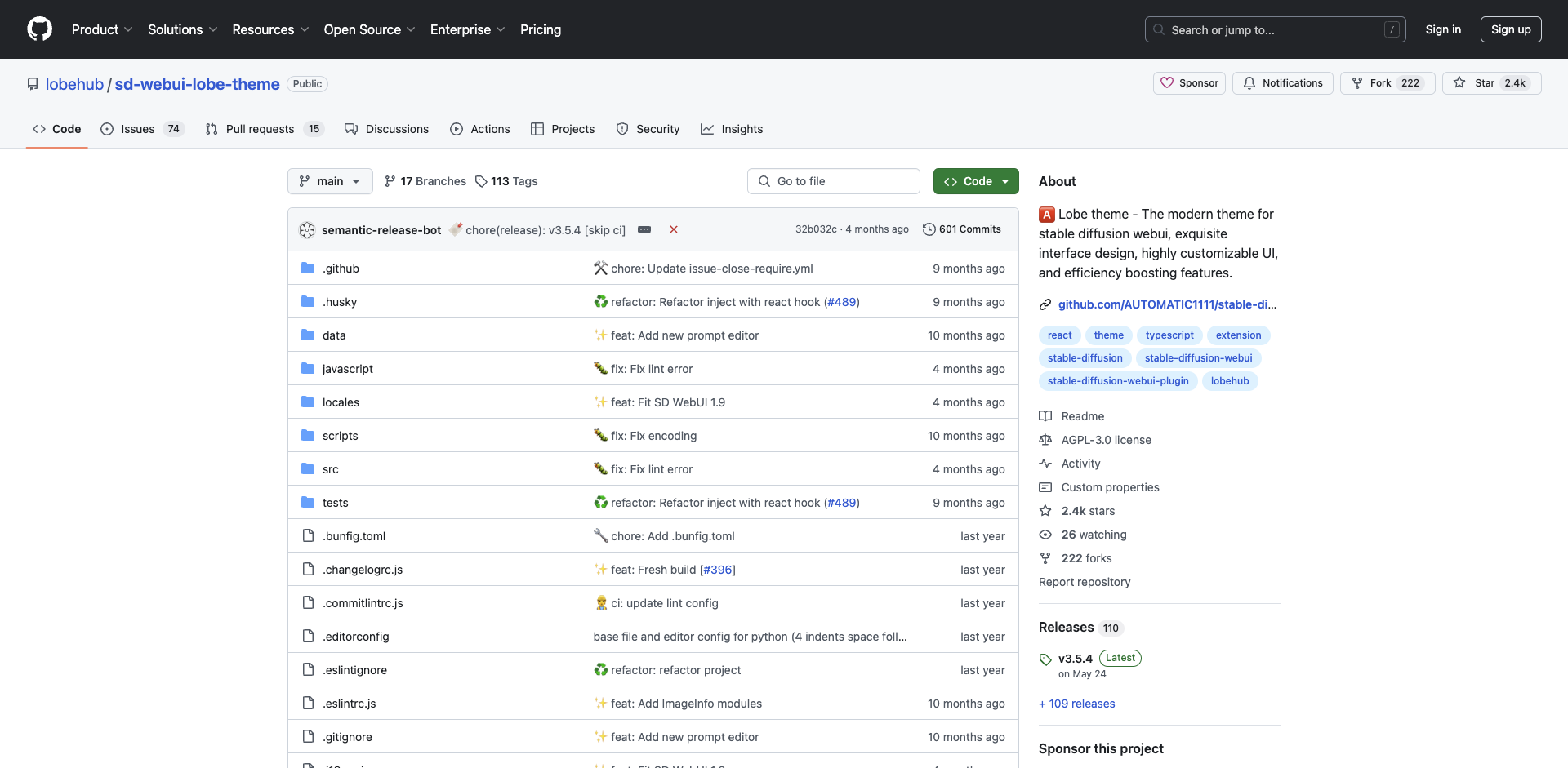Click the failed checks red X icon
Viewport: 1568px width, 768px height.
[x=674, y=229]
